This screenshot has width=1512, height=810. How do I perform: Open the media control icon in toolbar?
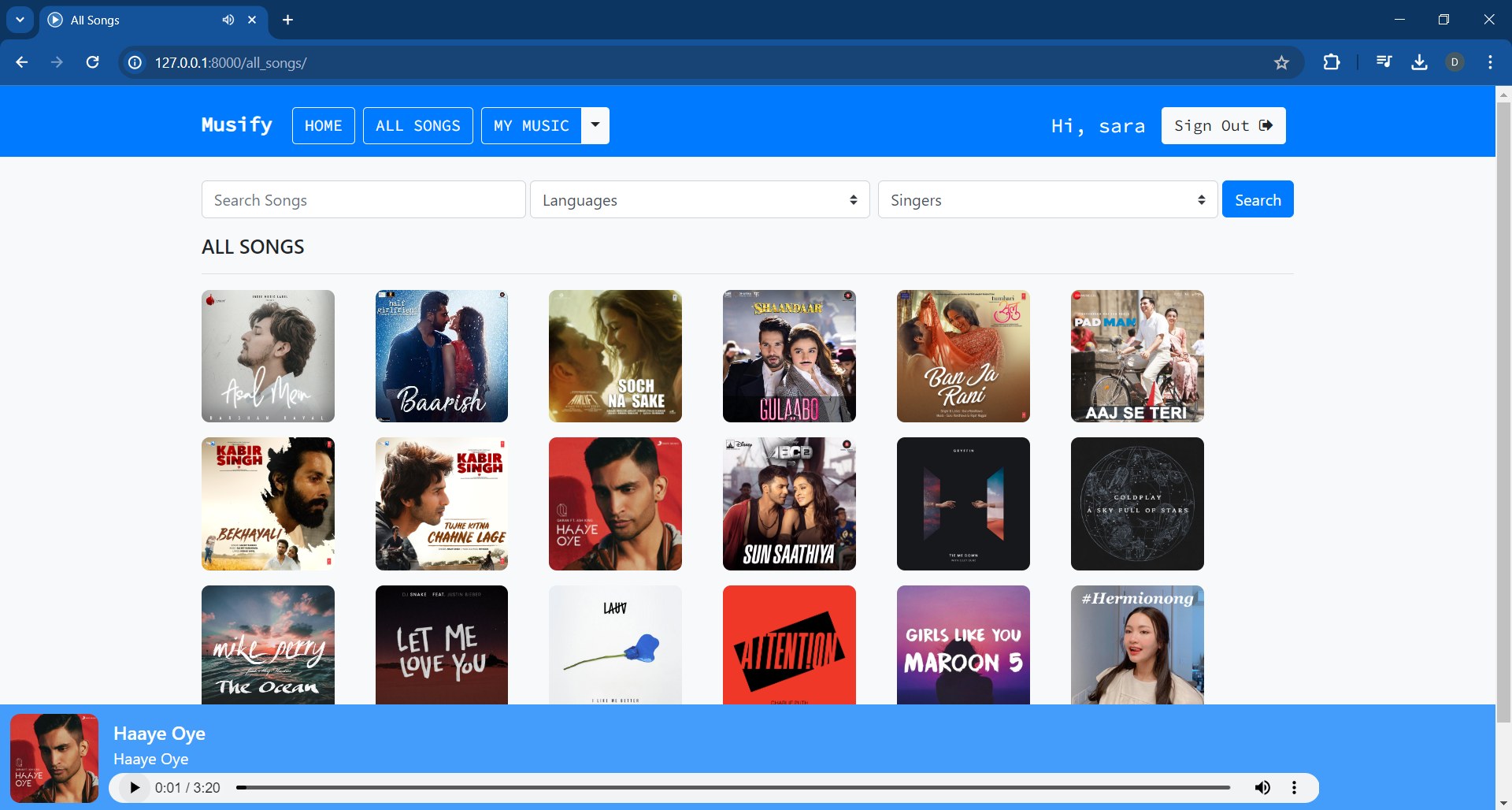tap(1384, 62)
